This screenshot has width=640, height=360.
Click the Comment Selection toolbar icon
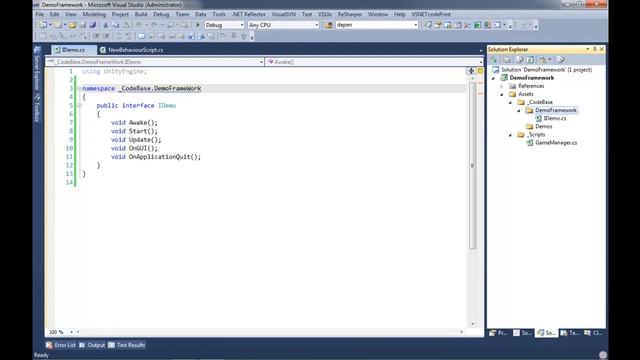point(119,36)
